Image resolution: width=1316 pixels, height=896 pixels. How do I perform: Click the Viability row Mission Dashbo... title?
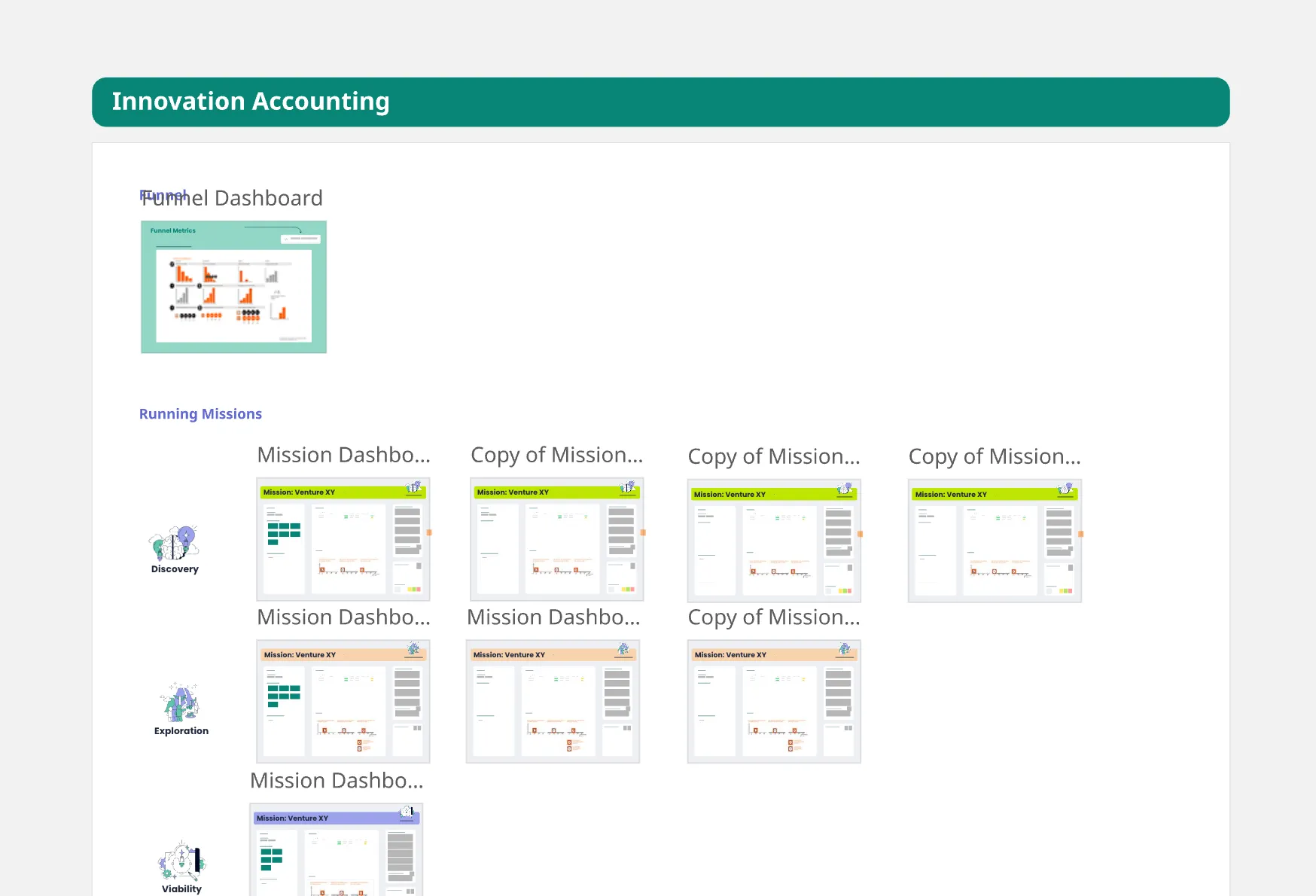click(x=337, y=781)
